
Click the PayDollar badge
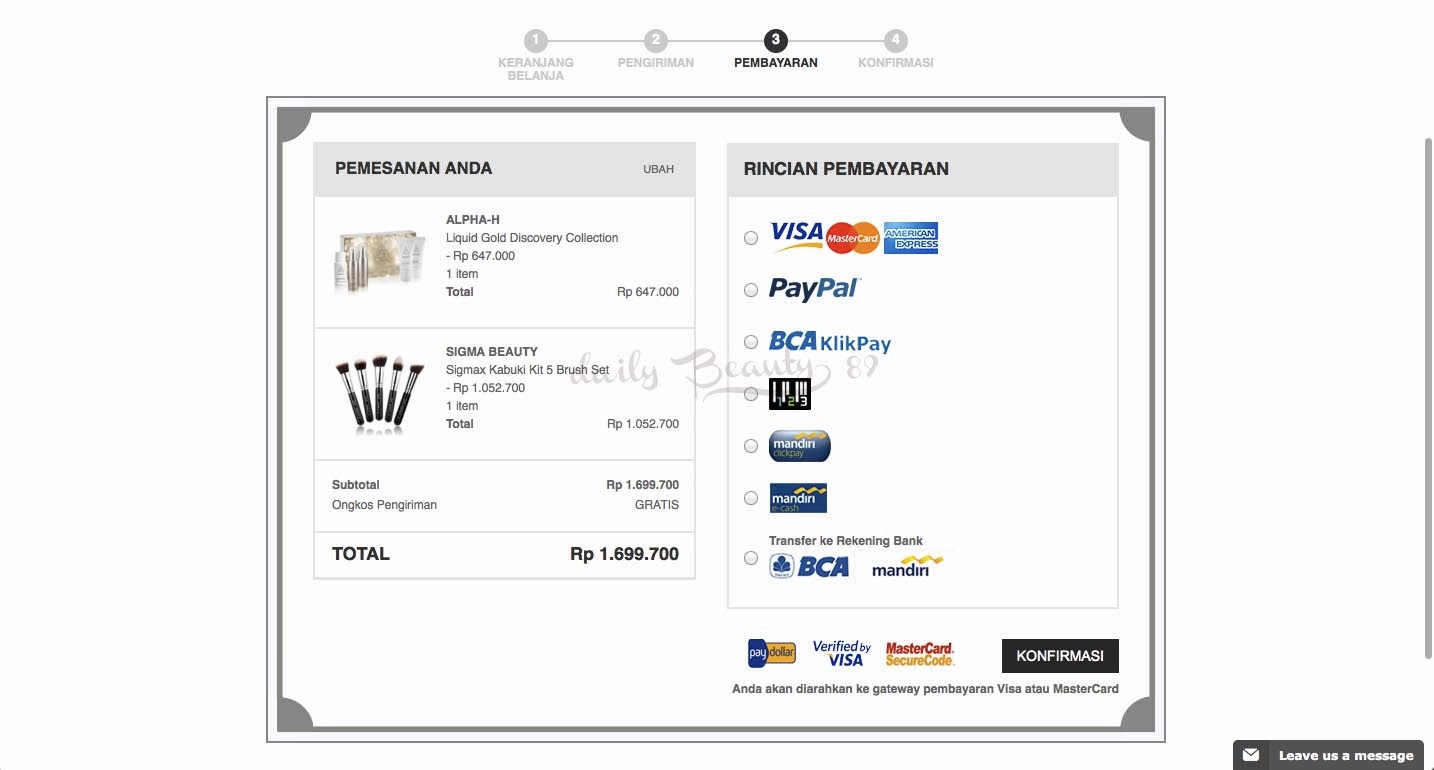click(x=772, y=654)
